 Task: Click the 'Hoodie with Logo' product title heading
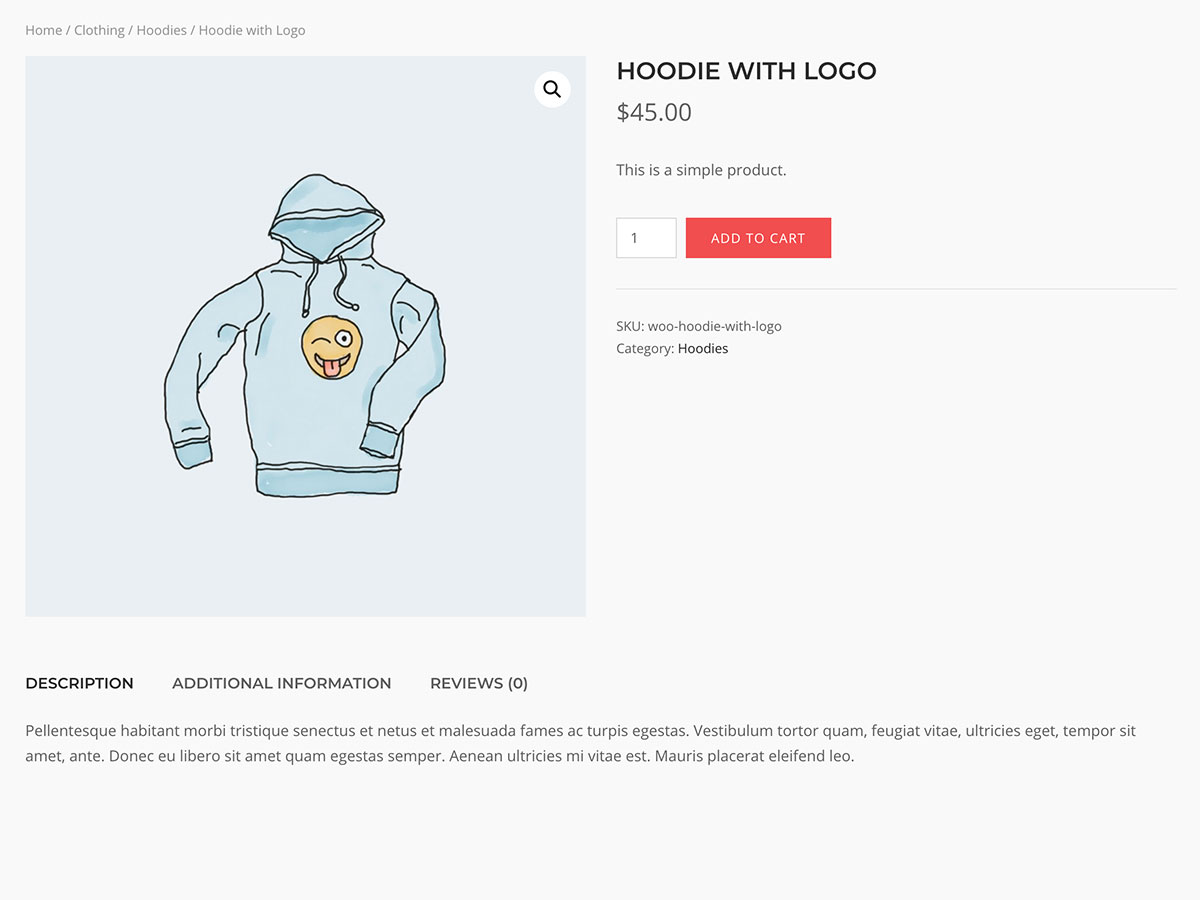click(x=746, y=71)
